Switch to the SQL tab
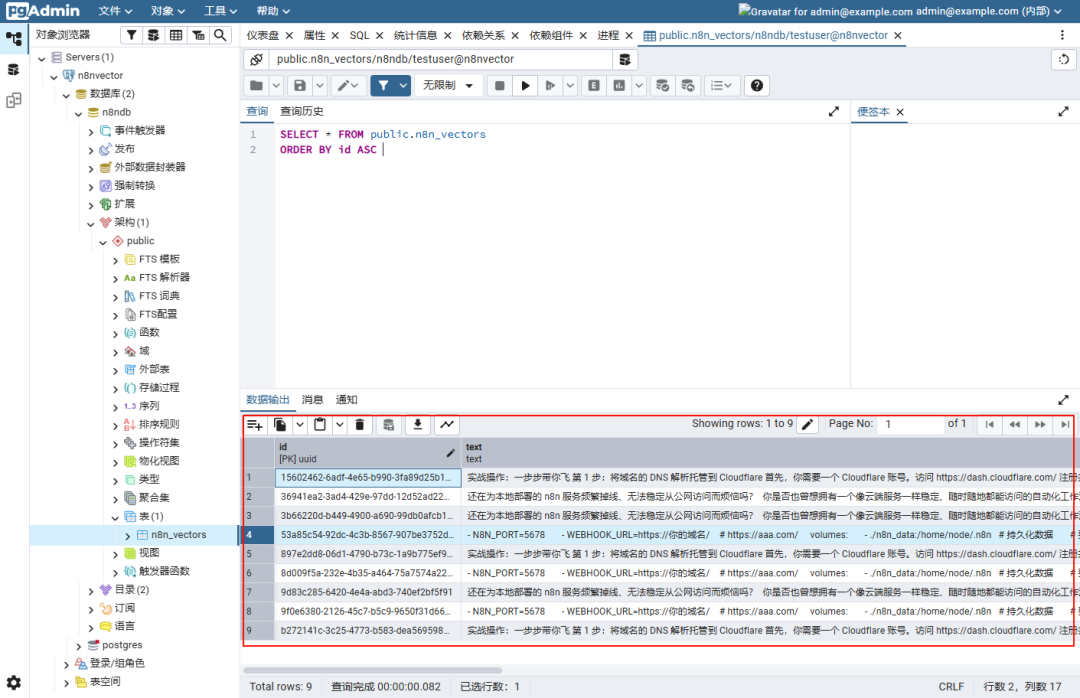Image resolution: width=1080 pixels, height=698 pixels. (359, 35)
